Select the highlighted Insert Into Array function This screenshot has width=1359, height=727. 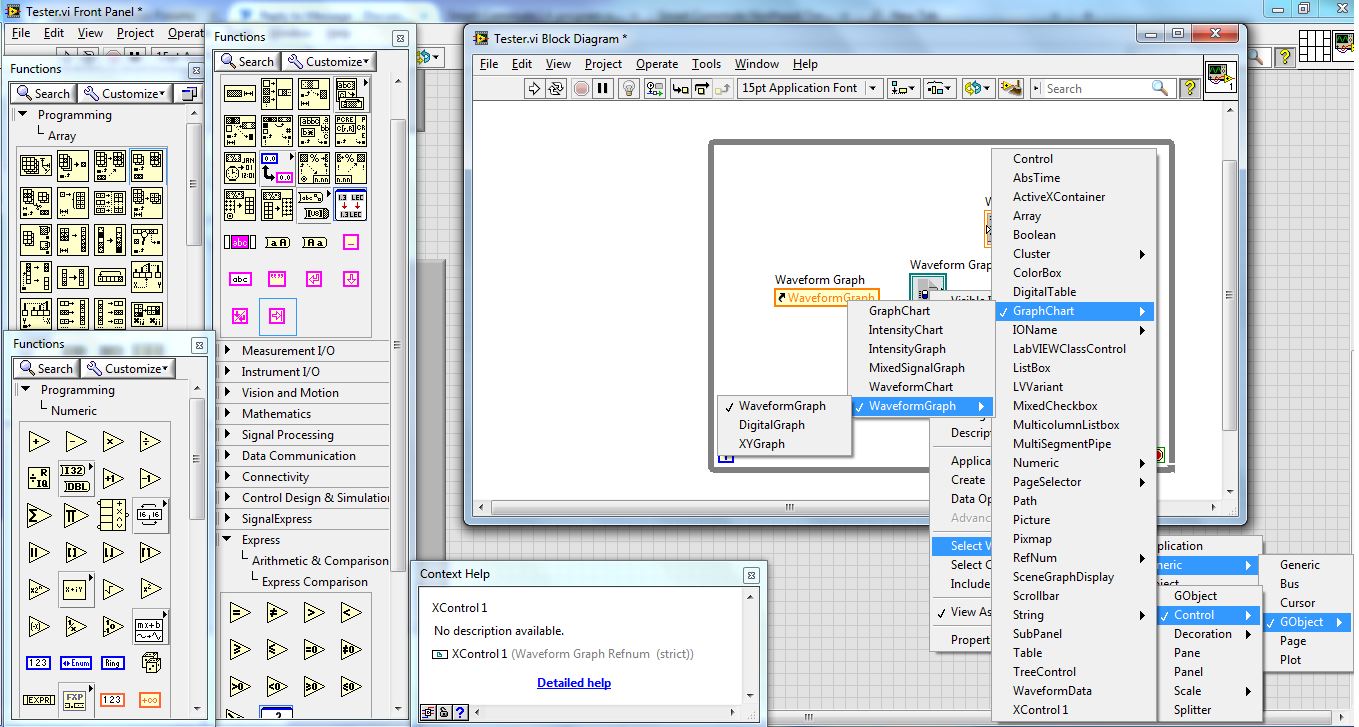(148, 166)
